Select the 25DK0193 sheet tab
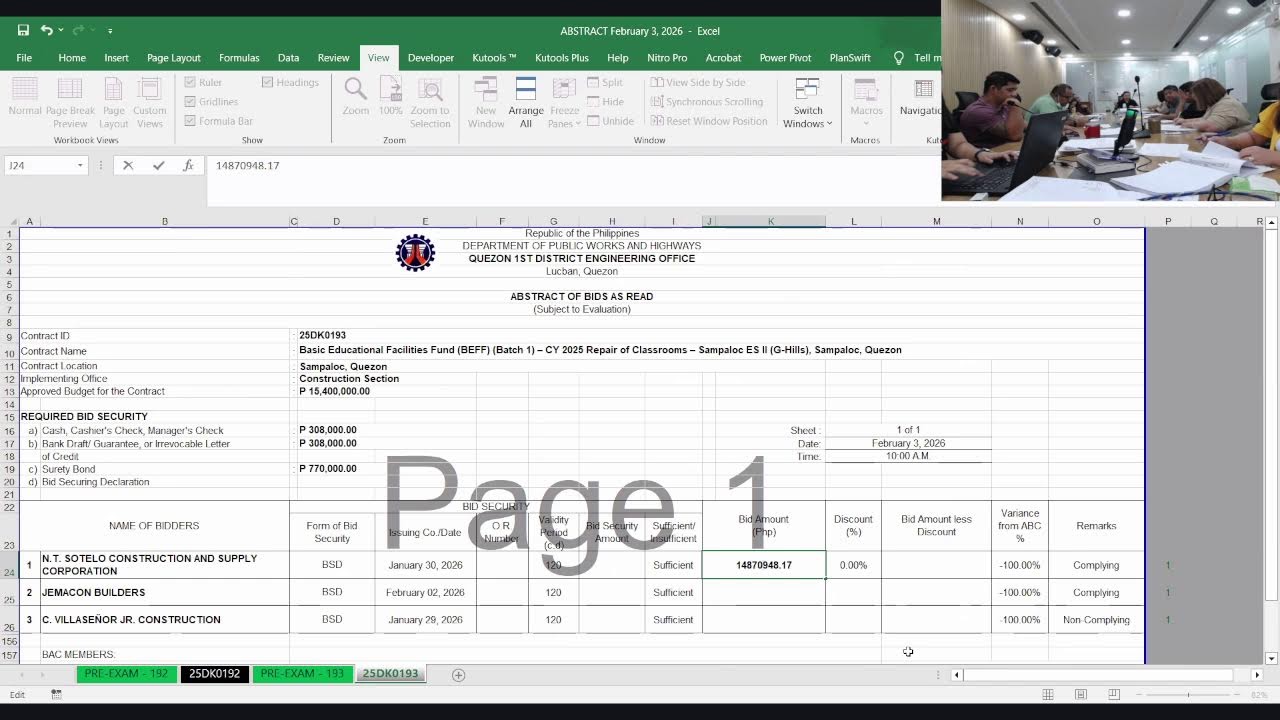This screenshot has width=1280, height=720. point(390,674)
